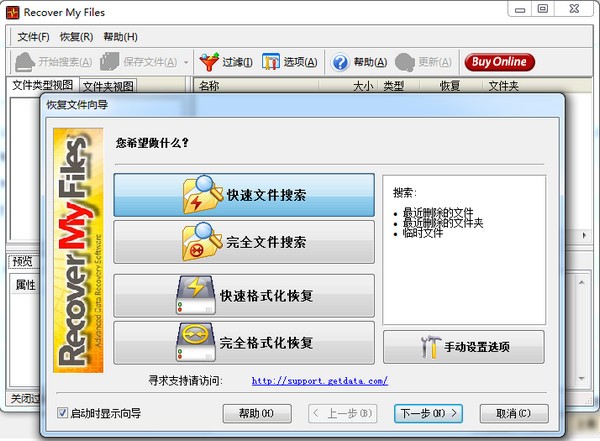This screenshot has width=600, height=441.
Task: Click the 恢复文件向导 dialog title
Action: click(77, 105)
